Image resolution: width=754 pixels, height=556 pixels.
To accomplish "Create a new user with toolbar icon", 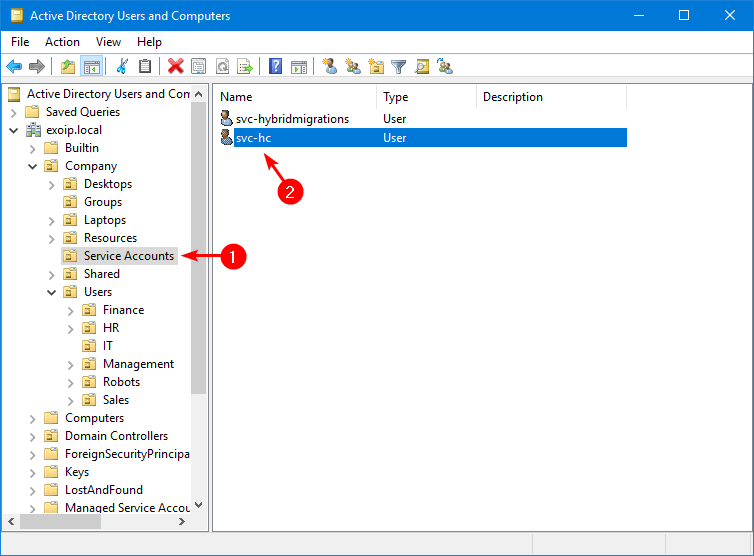I will click(329, 66).
